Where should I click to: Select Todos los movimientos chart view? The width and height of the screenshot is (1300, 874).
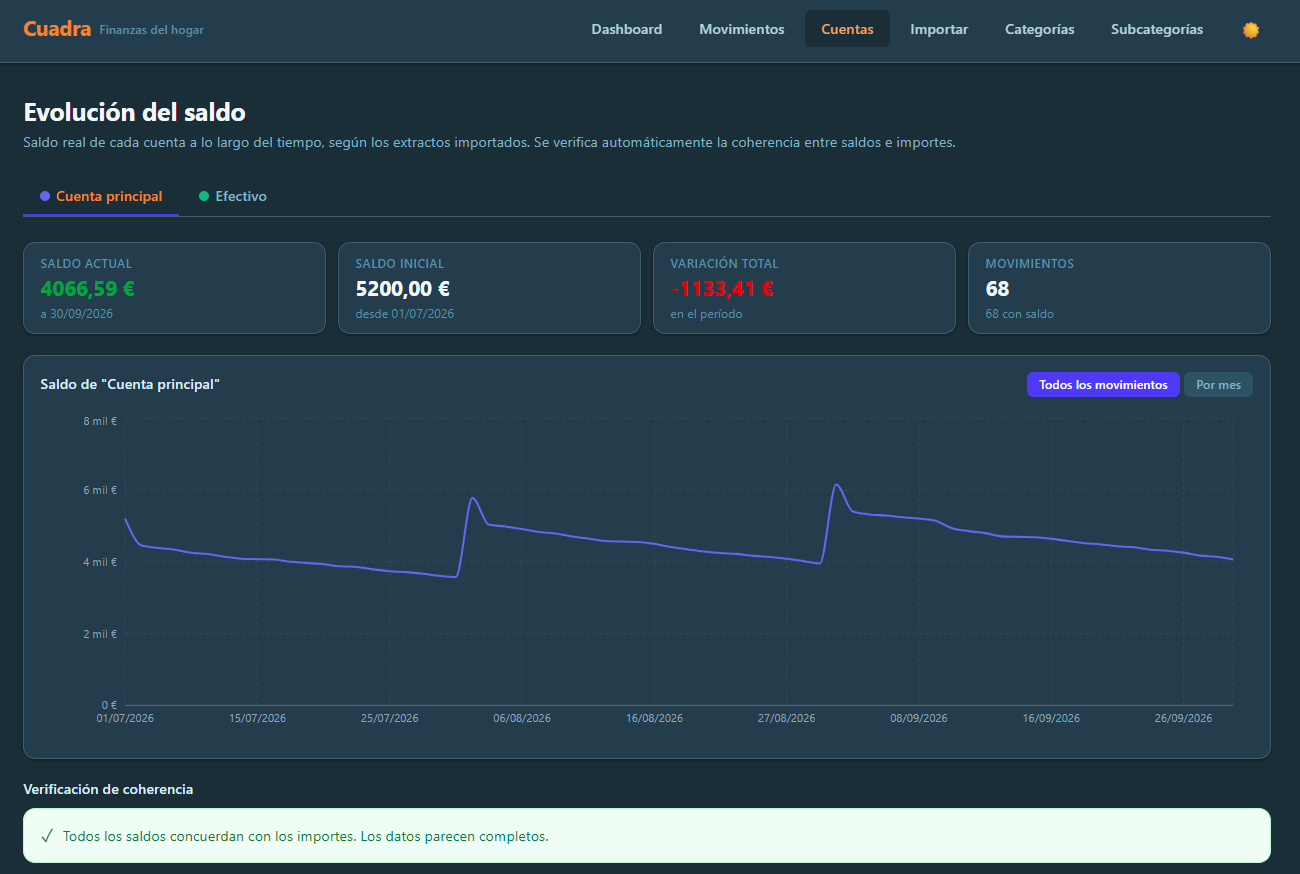point(1103,385)
